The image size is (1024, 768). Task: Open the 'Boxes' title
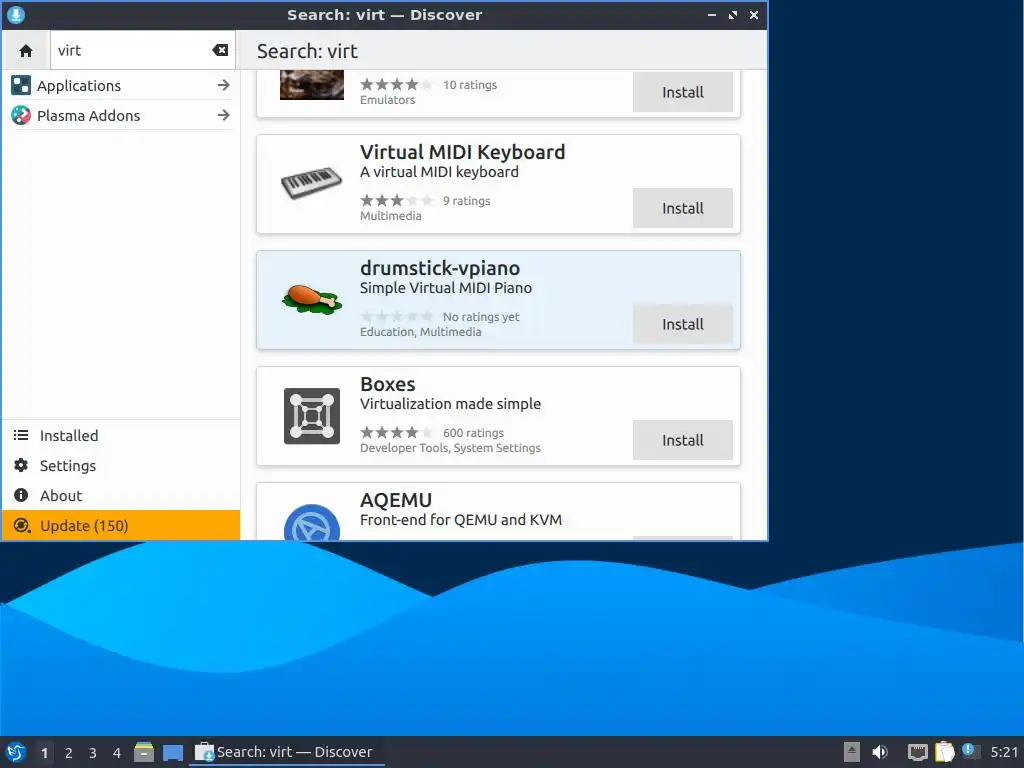(x=387, y=384)
